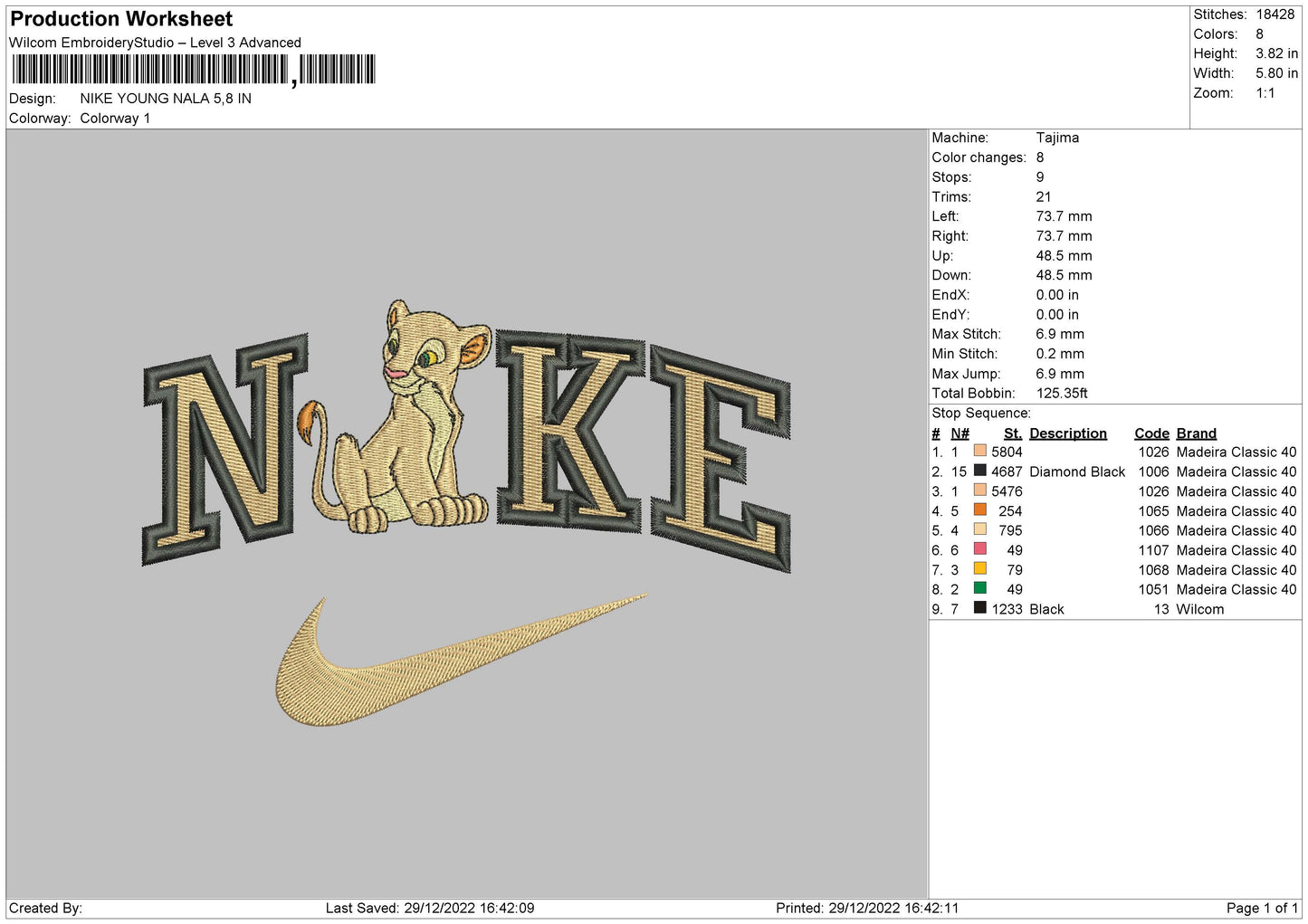Viewport: 1308px width, 924px height.
Task: Click stitch count '254' in stop 4
Action: [x=1010, y=511]
